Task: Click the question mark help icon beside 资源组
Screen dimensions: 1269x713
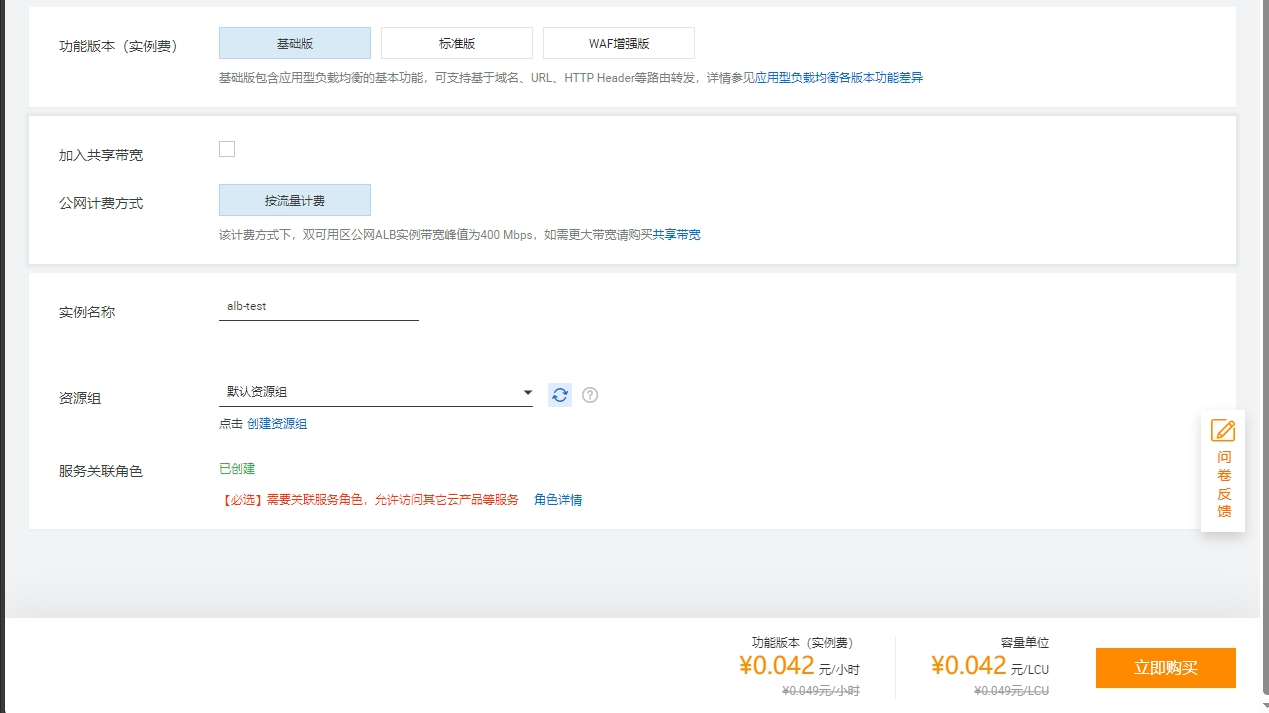Action: [589, 395]
